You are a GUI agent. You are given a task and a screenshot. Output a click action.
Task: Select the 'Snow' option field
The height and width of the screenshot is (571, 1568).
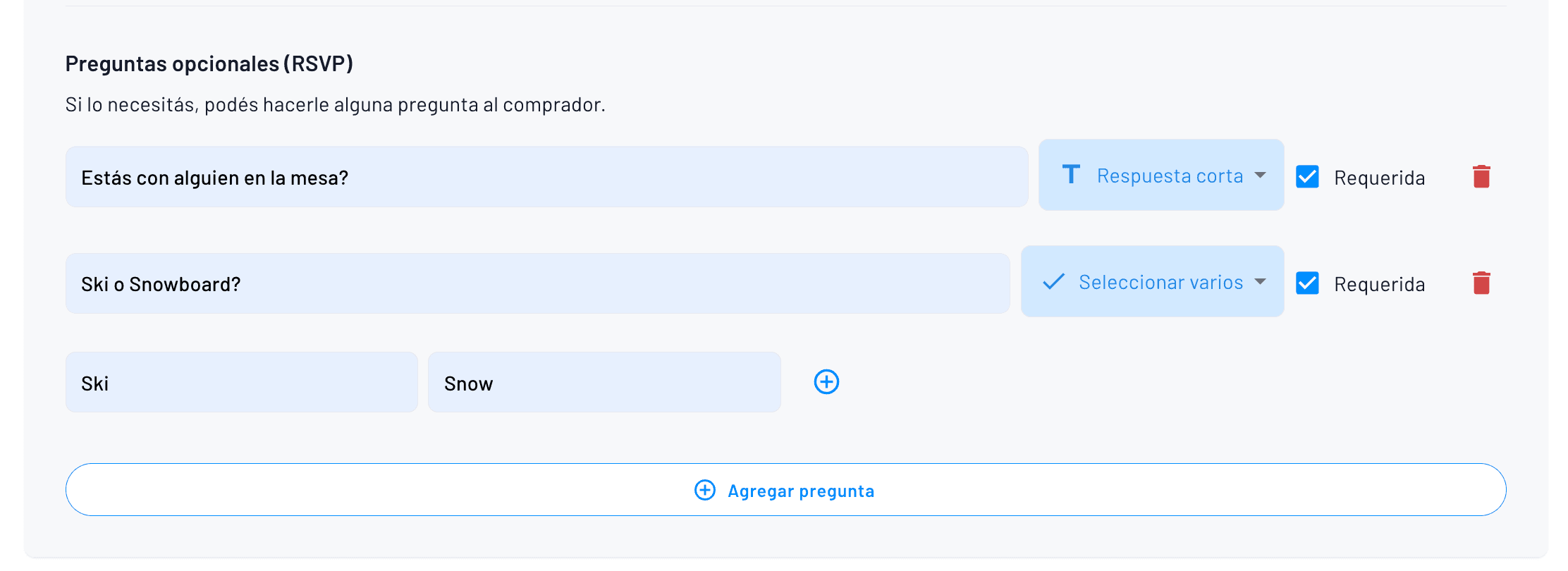604,382
